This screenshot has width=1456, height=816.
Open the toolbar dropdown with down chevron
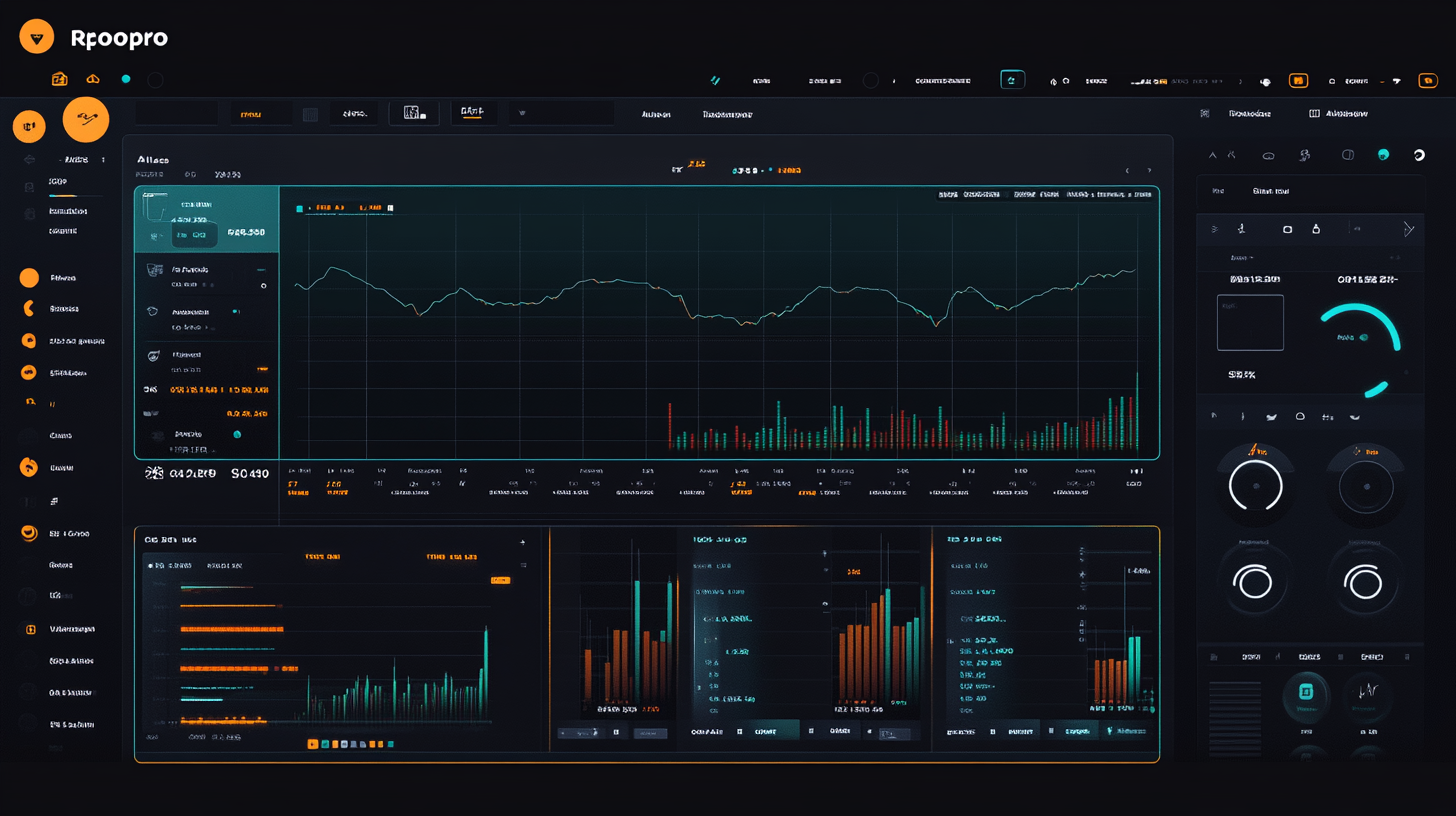[x=561, y=114]
